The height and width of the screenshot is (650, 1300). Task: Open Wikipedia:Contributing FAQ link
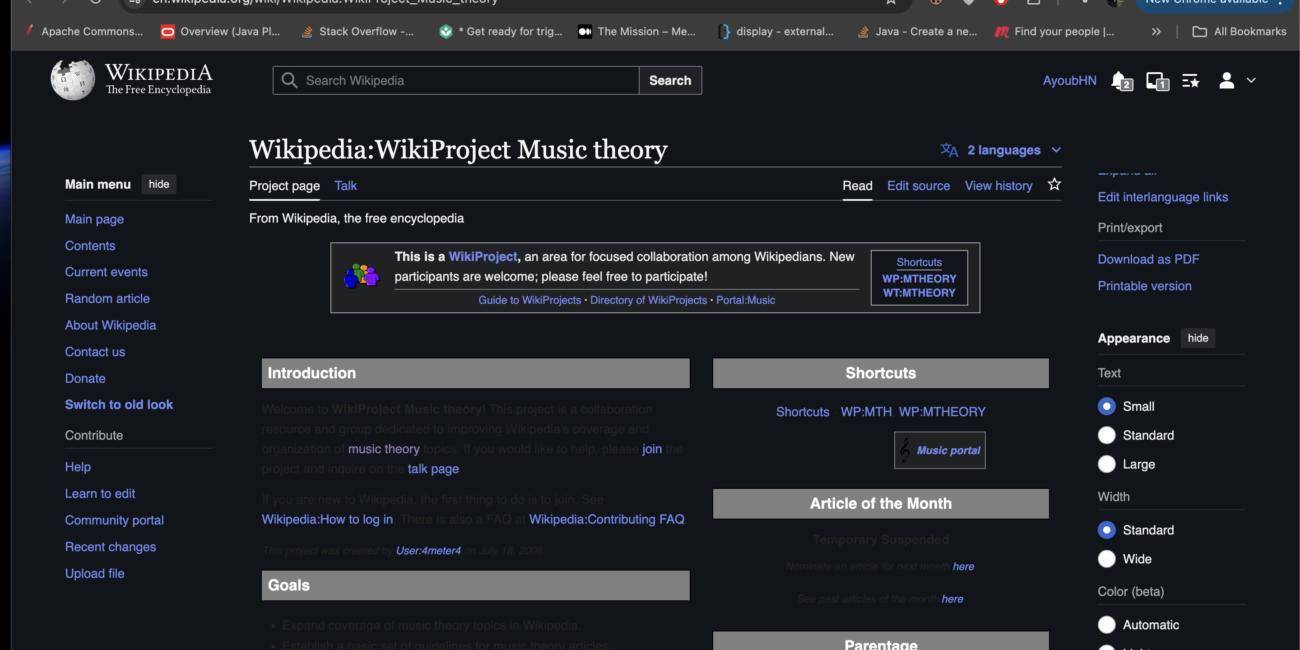click(x=607, y=519)
